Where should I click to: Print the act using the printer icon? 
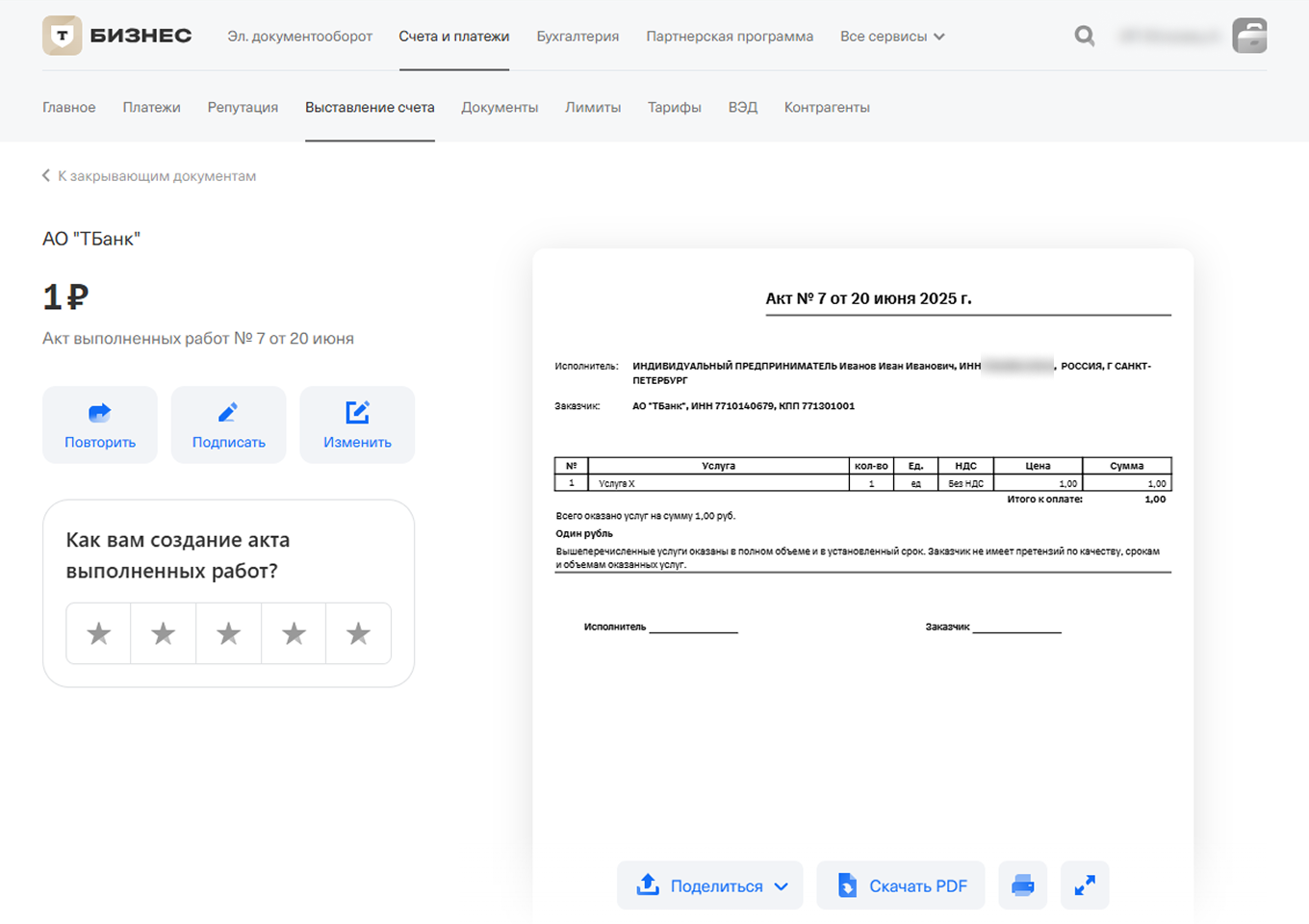point(1023,885)
